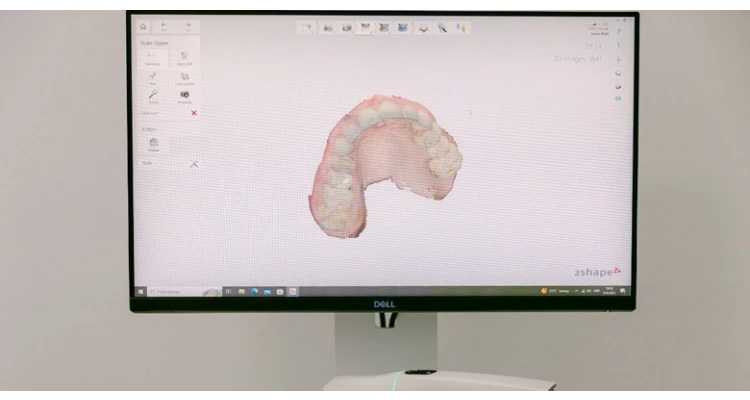Click the Analyze tool icon in left panel
Screen dimensions: 750x400
pos(153,144)
